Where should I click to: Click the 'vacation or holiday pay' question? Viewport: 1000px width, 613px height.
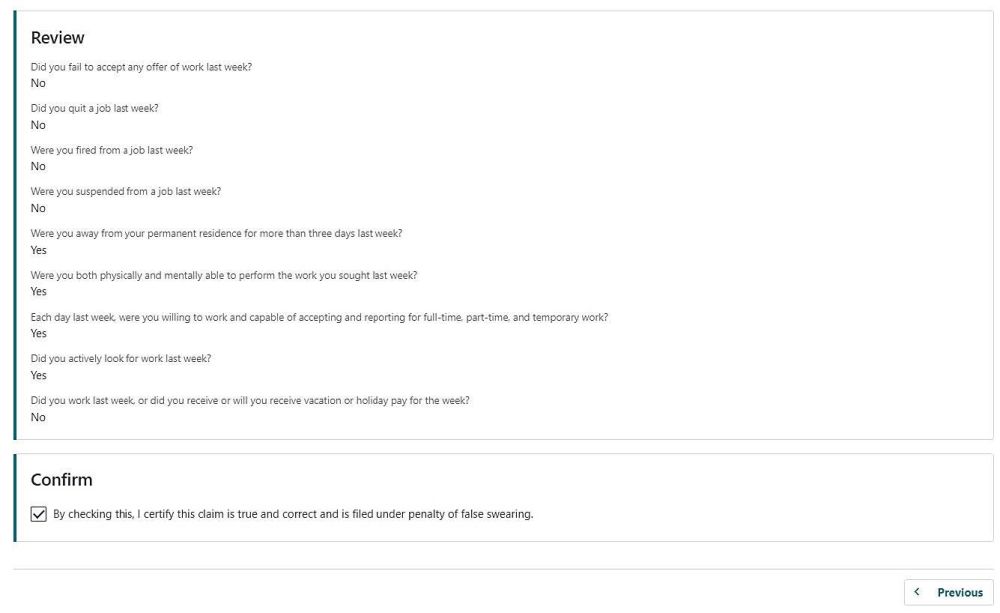250,400
